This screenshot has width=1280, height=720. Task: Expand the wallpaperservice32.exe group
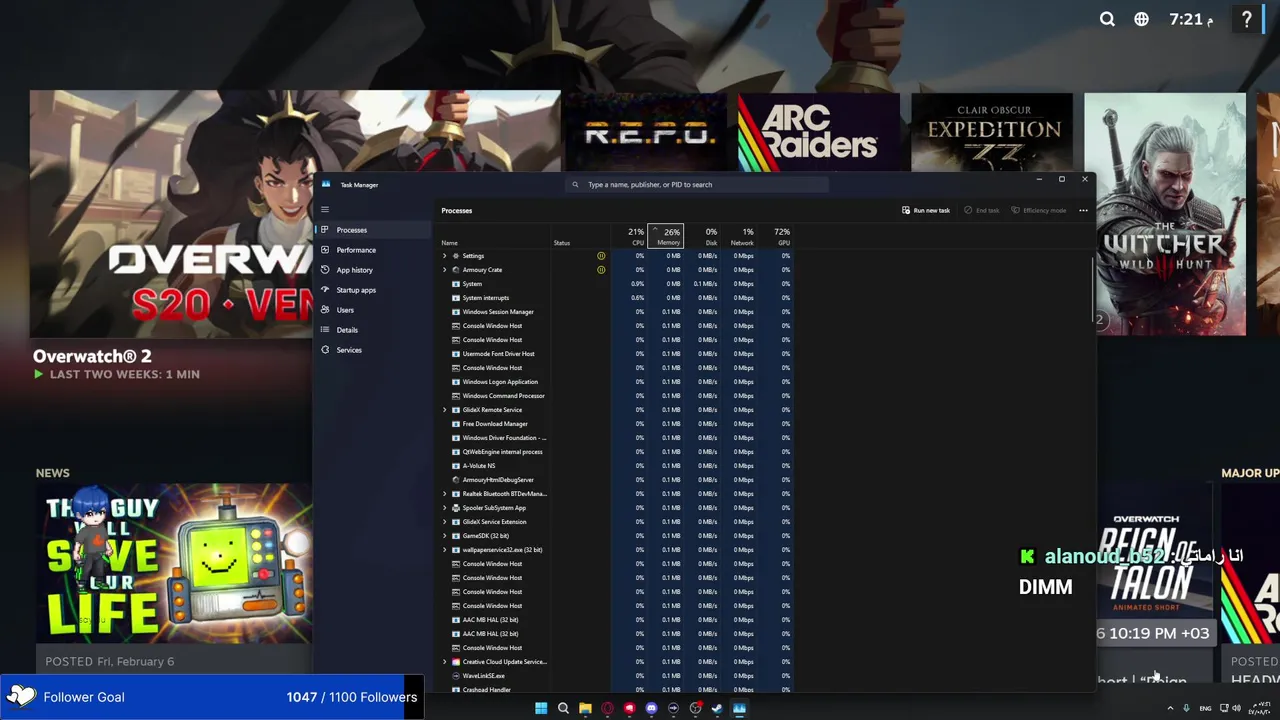(x=445, y=550)
